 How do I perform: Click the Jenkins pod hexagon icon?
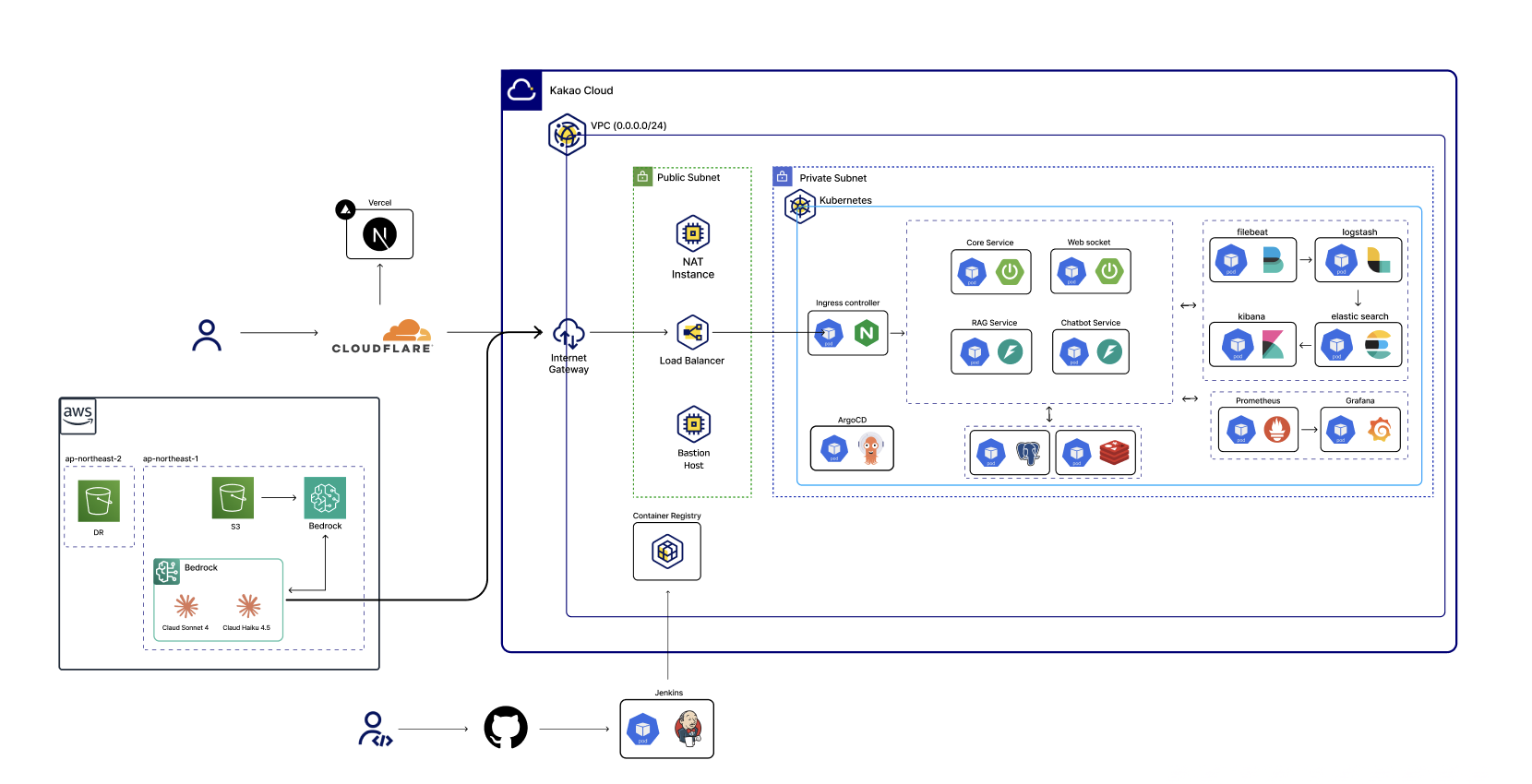(643, 730)
